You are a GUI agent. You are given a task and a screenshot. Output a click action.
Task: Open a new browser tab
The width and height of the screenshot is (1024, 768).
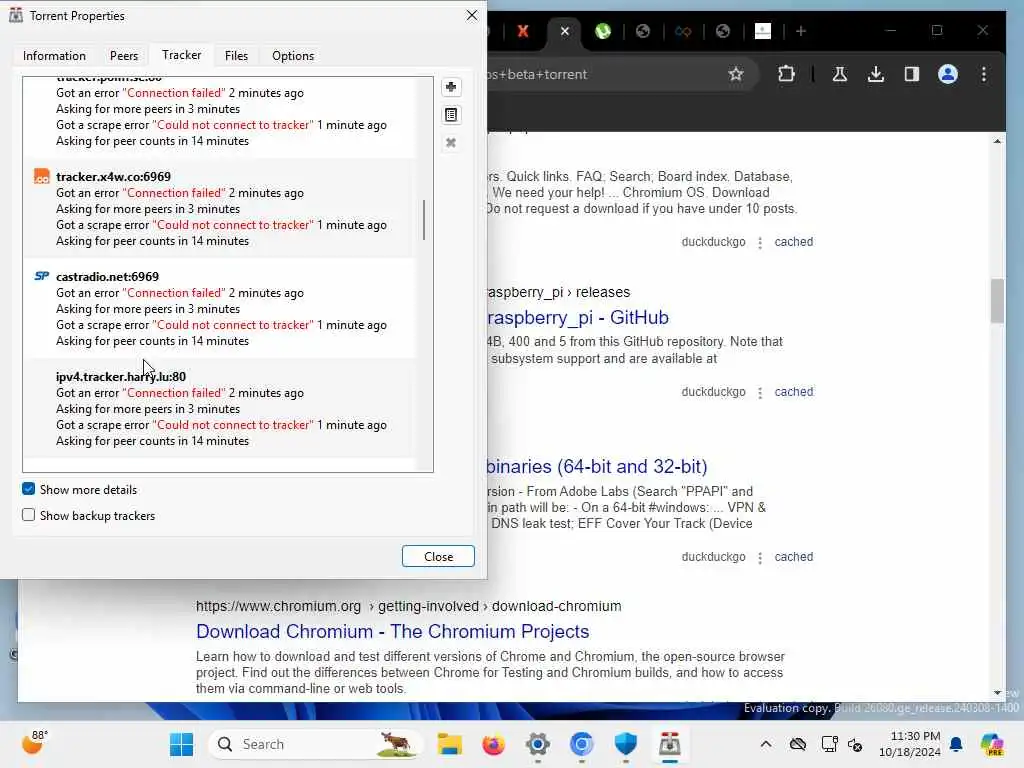(x=801, y=31)
